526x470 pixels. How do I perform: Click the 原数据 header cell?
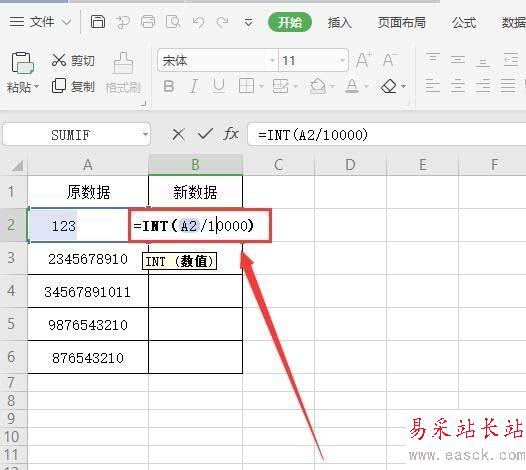[x=88, y=192]
